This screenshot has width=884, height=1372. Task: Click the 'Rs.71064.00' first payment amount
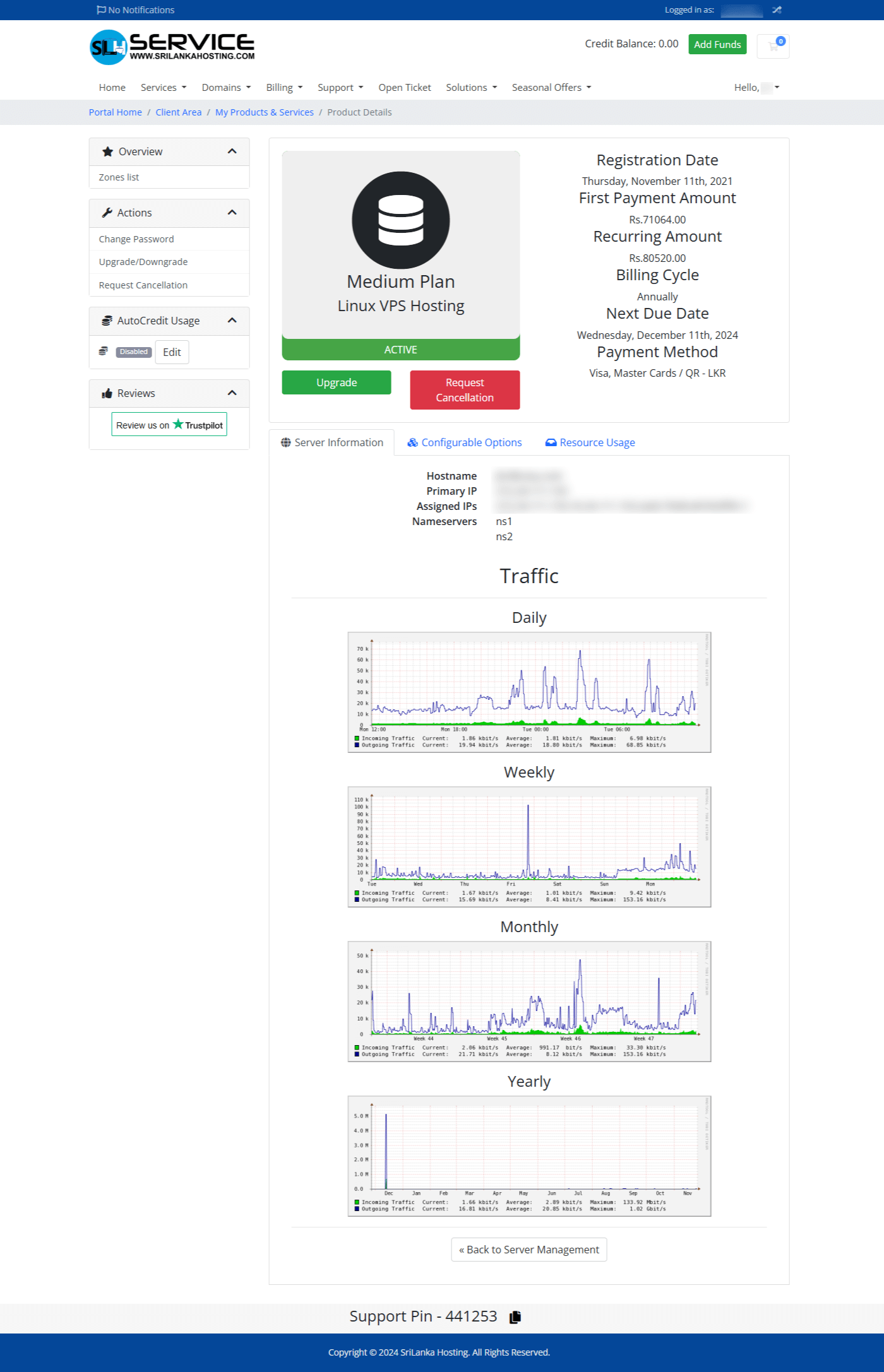tap(657, 220)
